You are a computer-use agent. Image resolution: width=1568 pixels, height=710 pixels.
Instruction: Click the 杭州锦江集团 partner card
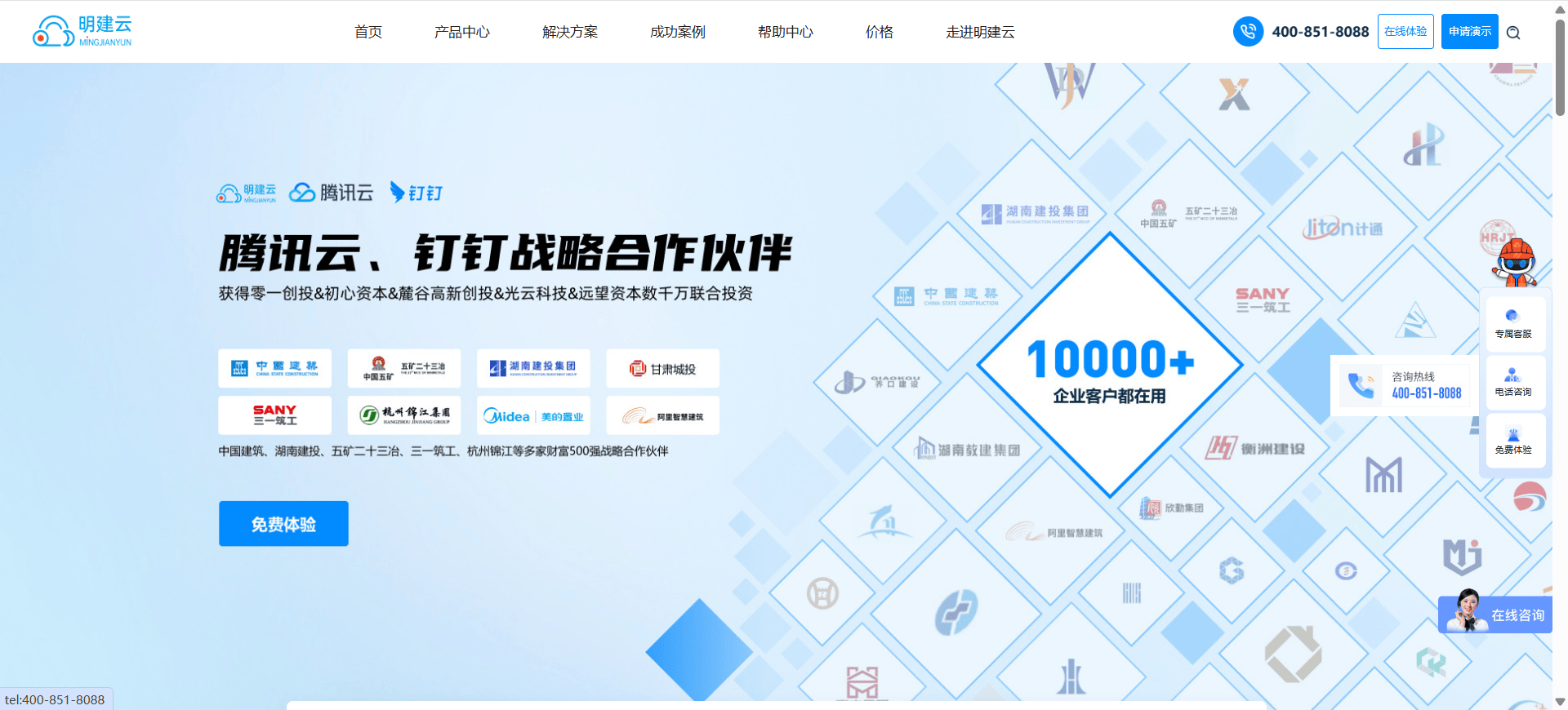tap(403, 415)
